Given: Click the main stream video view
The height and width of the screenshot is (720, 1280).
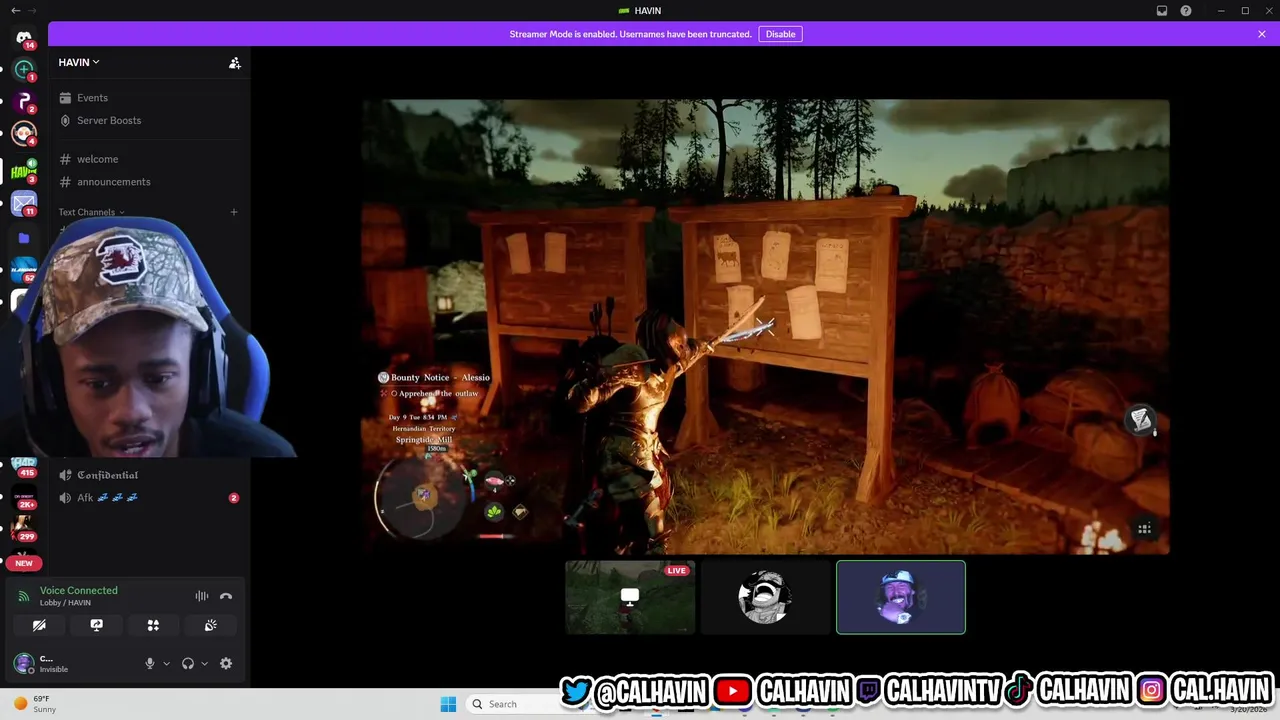Looking at the screenshot, I should 765,326.
